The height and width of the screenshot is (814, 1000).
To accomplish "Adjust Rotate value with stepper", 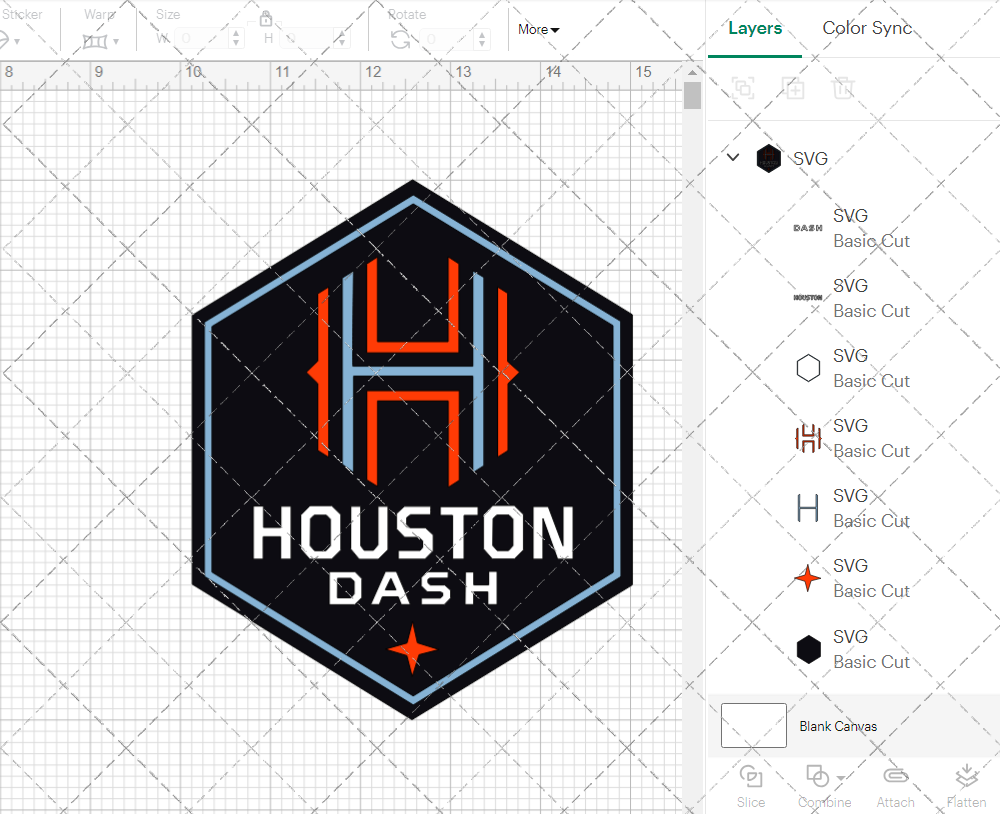I will click(x=482, y=39).
